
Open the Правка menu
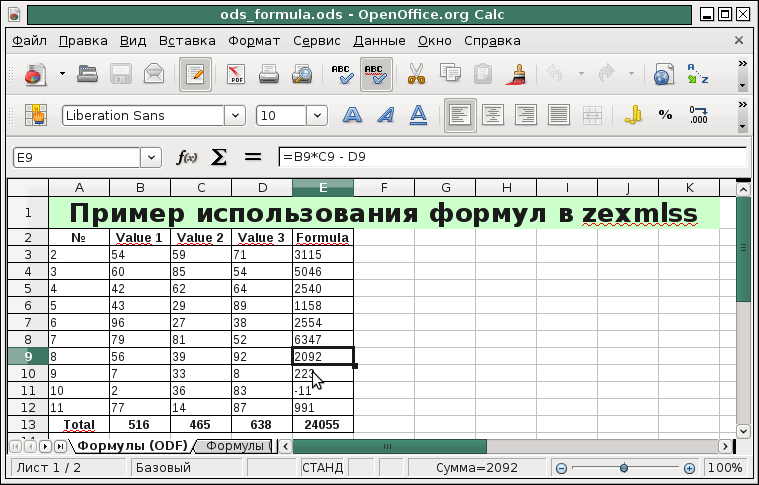(83, 41)
